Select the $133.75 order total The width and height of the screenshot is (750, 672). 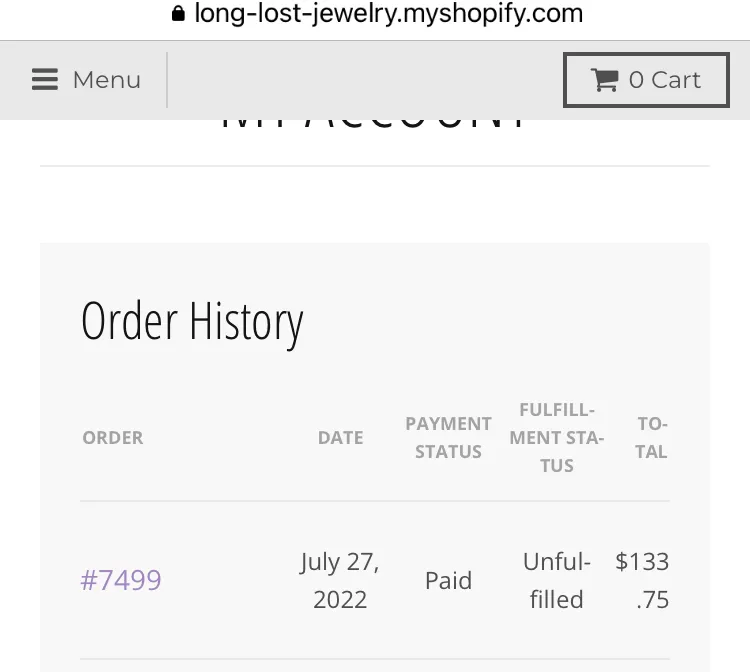pos(643,580)
